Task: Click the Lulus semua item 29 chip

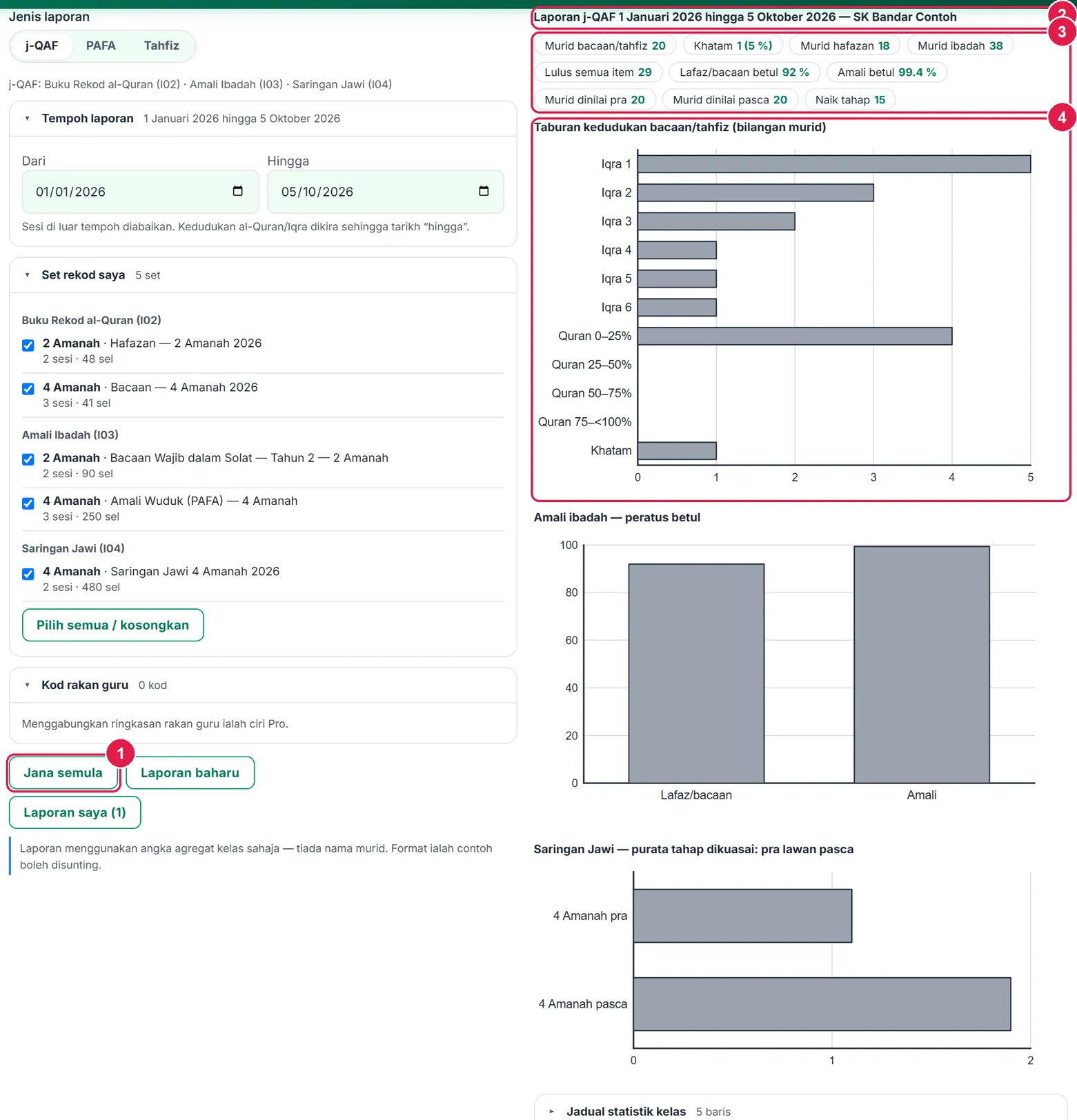Action: click(x=598, y=72)
